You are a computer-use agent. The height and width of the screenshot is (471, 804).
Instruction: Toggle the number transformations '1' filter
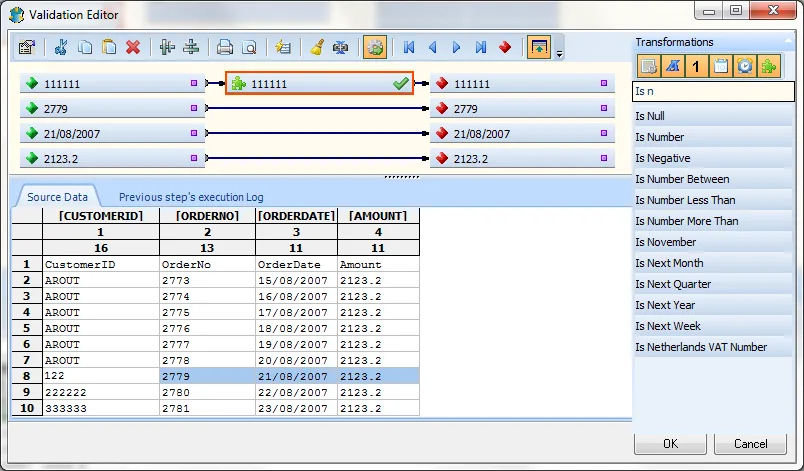pos(696,66)
